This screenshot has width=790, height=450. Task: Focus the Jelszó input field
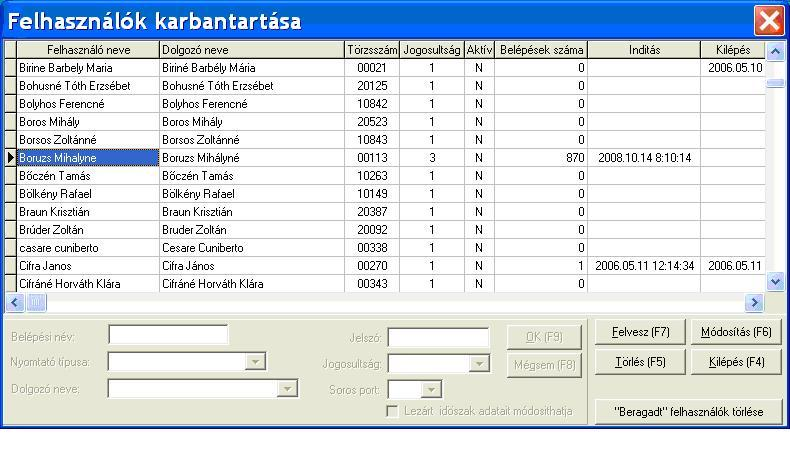(x=438, y=338)
